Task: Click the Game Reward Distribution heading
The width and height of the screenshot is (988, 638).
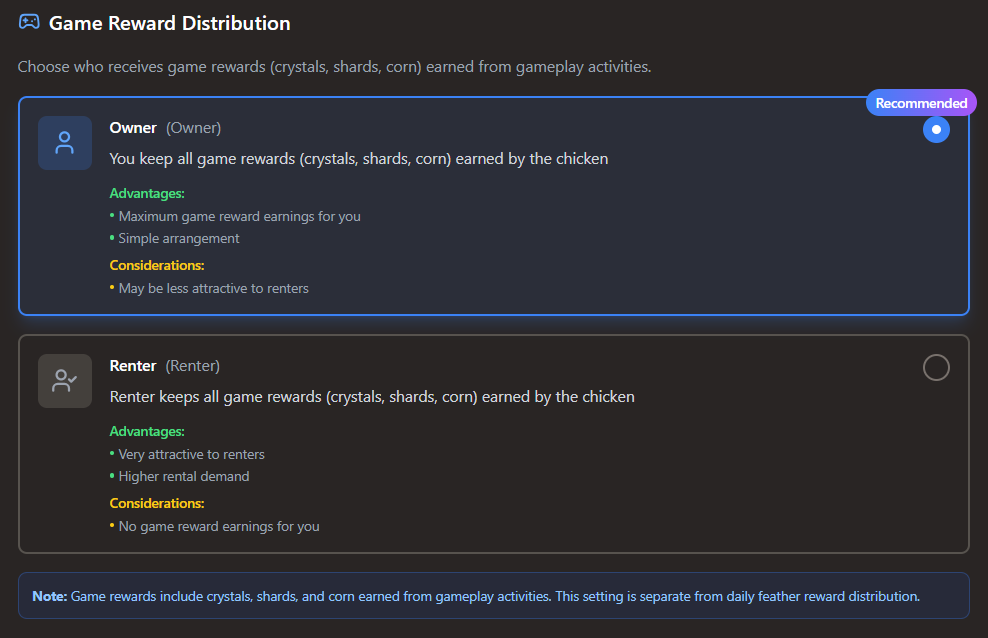Action: point(170,23)
